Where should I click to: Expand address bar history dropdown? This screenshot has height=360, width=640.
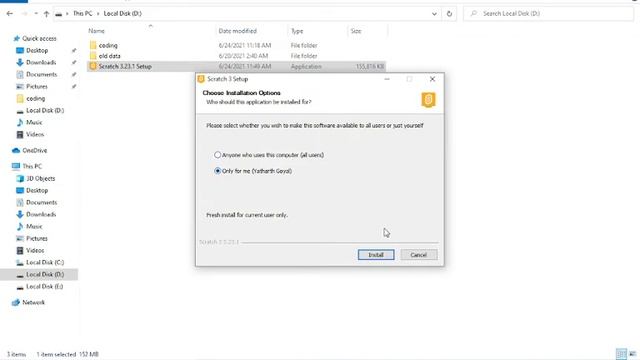coord(434,13)
